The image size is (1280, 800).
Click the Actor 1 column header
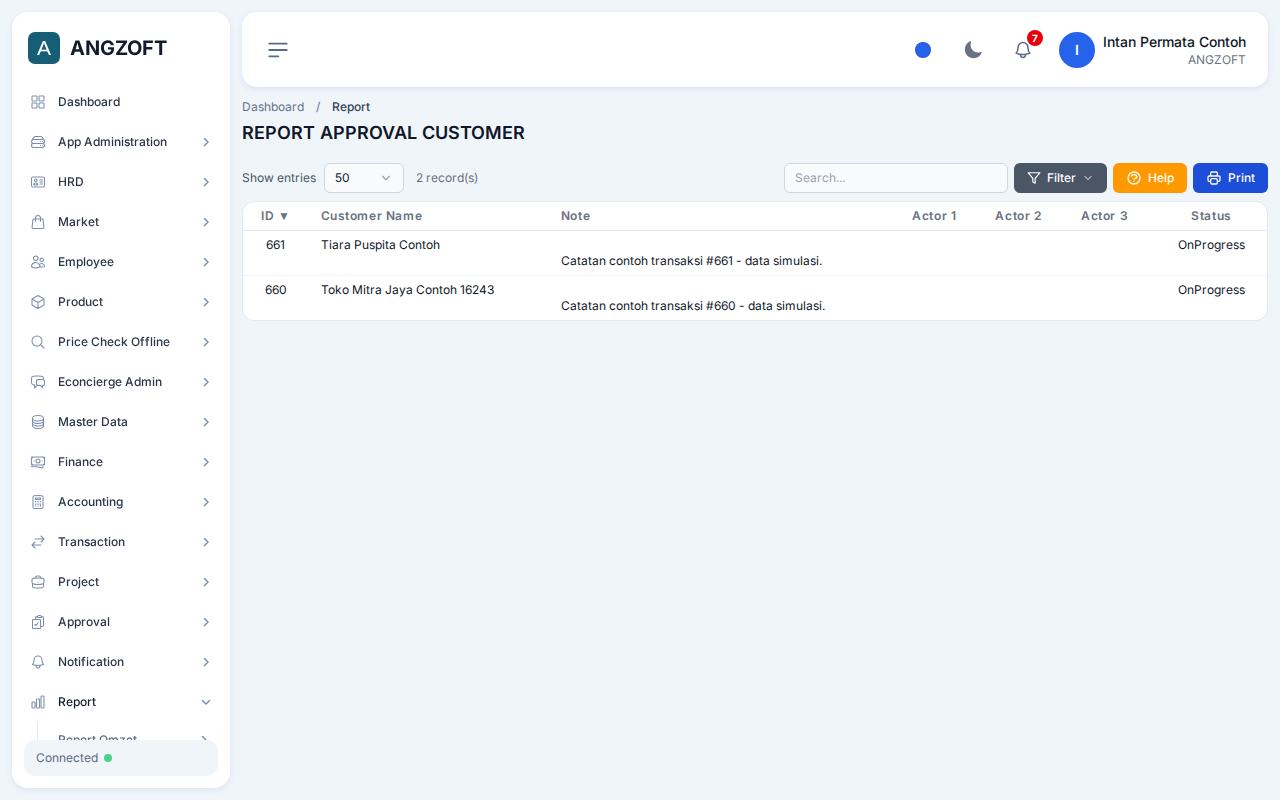[934, 216]
